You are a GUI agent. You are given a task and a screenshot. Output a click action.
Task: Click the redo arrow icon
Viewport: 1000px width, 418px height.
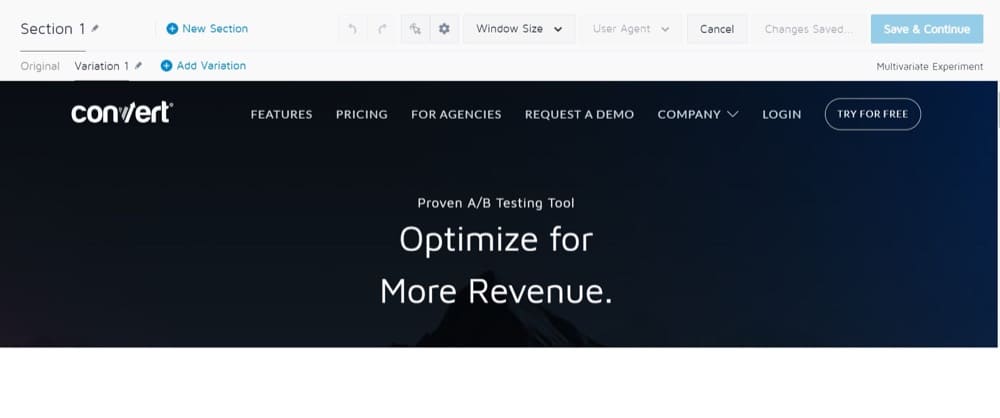(x=382, y=29)
